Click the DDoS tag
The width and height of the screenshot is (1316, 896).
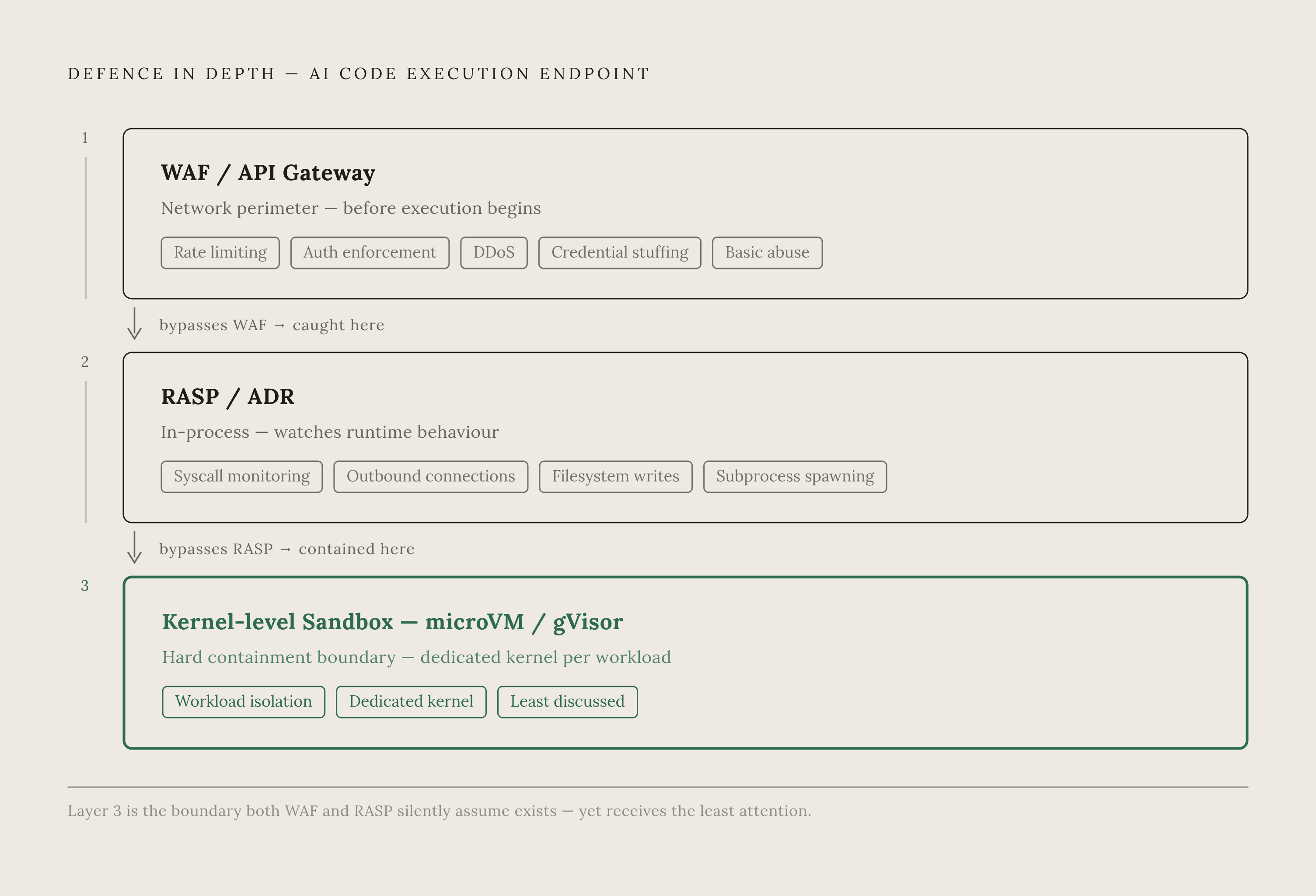click(x=494, y=252)
